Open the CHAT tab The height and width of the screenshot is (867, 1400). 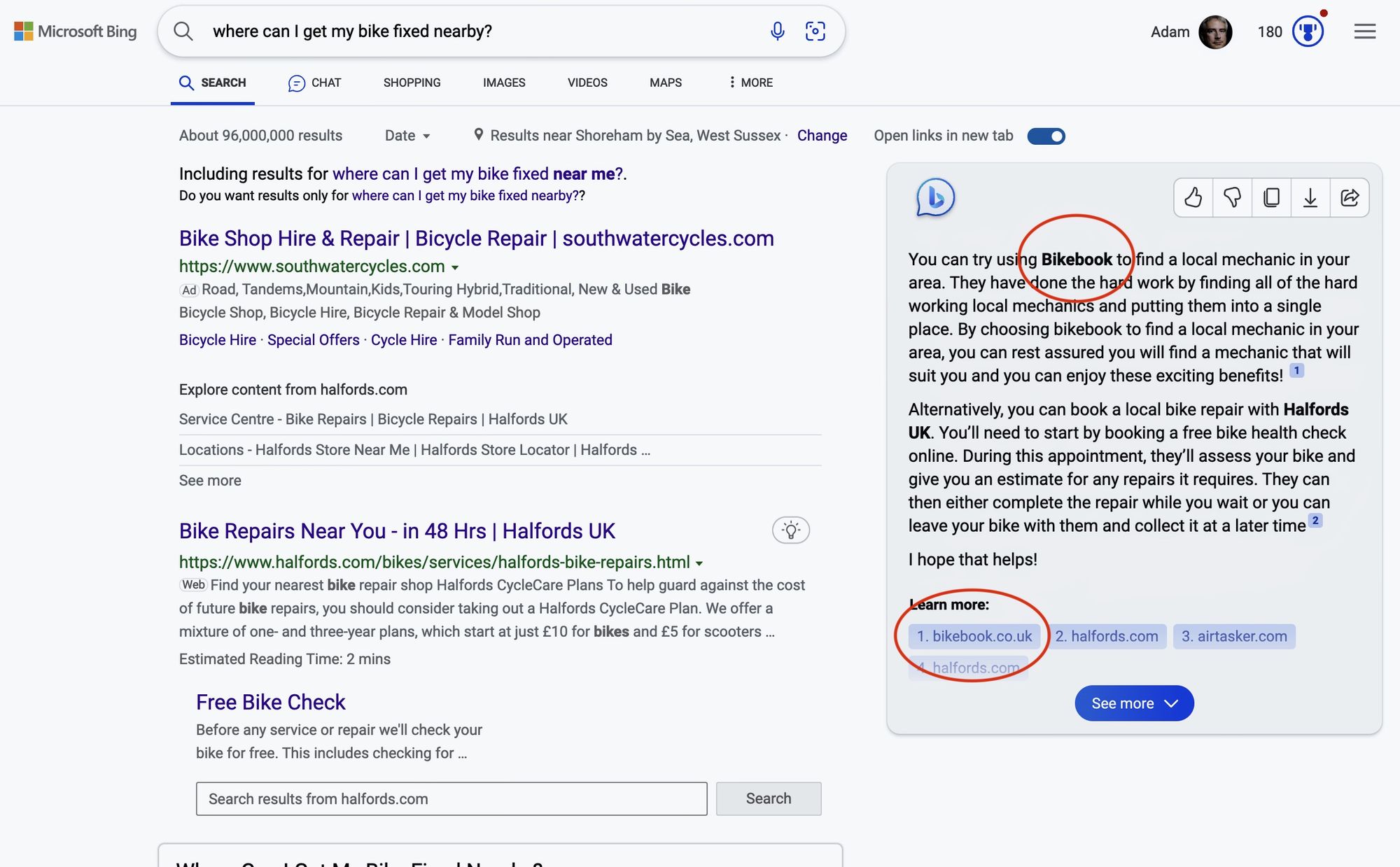point(314,83)
